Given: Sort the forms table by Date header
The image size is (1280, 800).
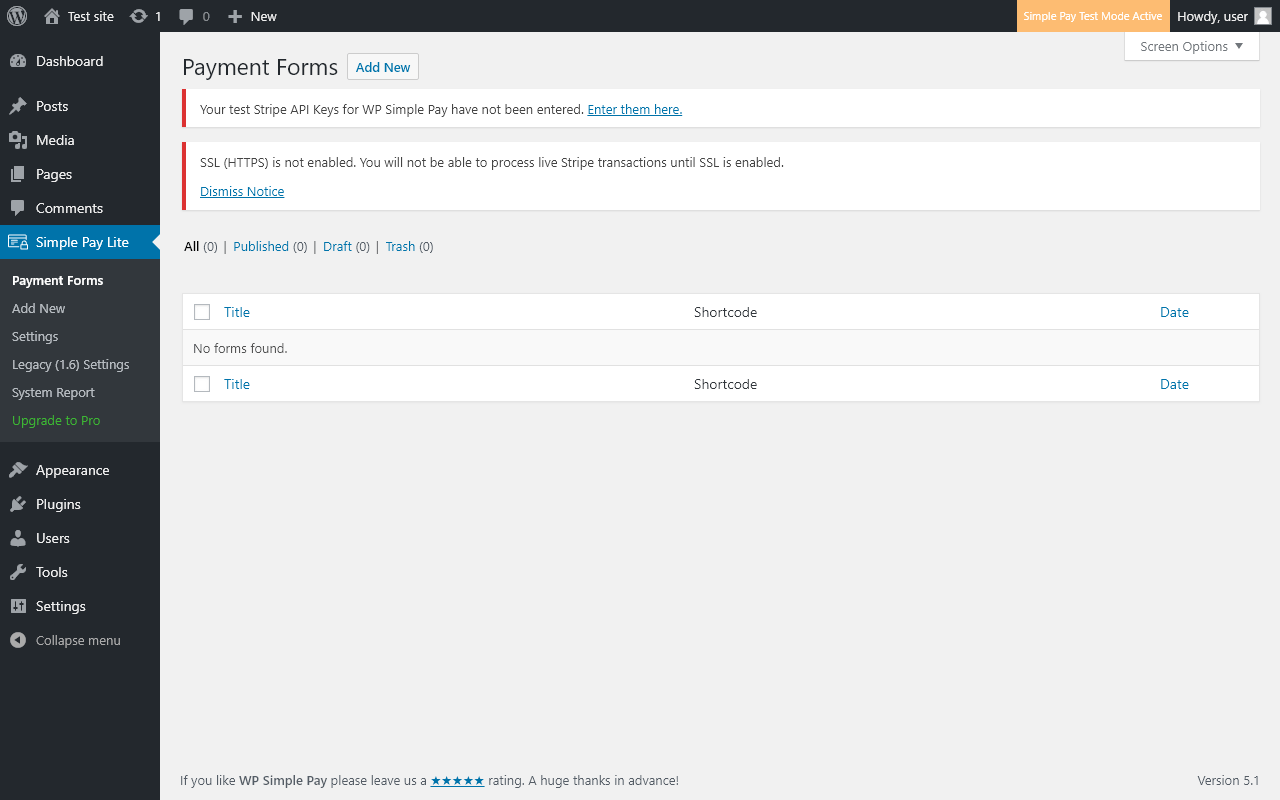Looking at the screenshot, I should [x=1174, y=312].
